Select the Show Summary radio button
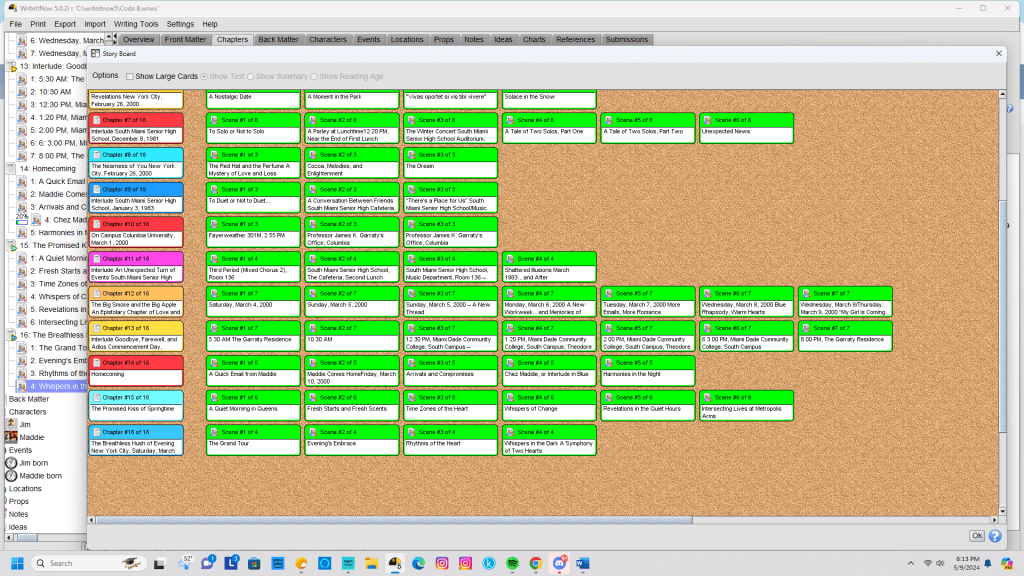Viewport: 1024px width, 576px height. (x=252, y=76)
